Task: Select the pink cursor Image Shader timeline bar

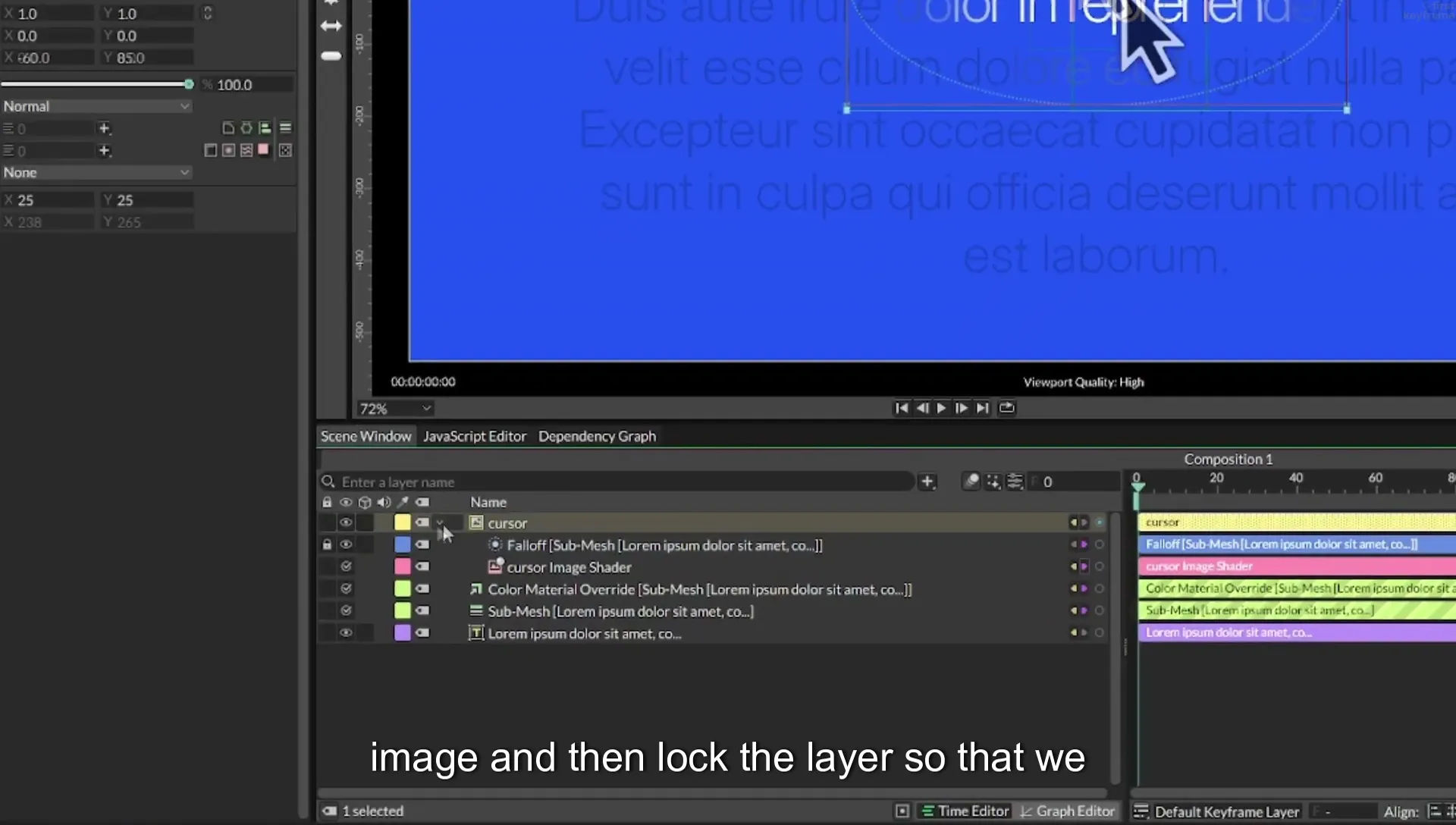Action: (1296, 566)
